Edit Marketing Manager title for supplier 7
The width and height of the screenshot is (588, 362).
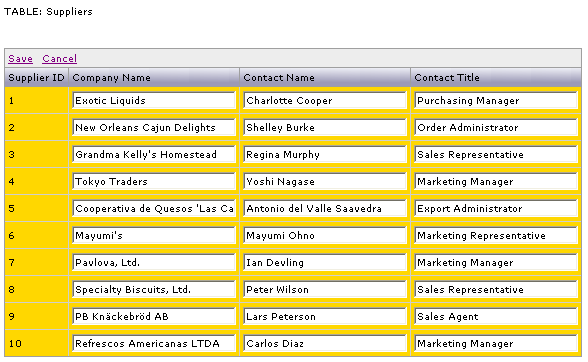pyautogui.click(x=496, y=263)
